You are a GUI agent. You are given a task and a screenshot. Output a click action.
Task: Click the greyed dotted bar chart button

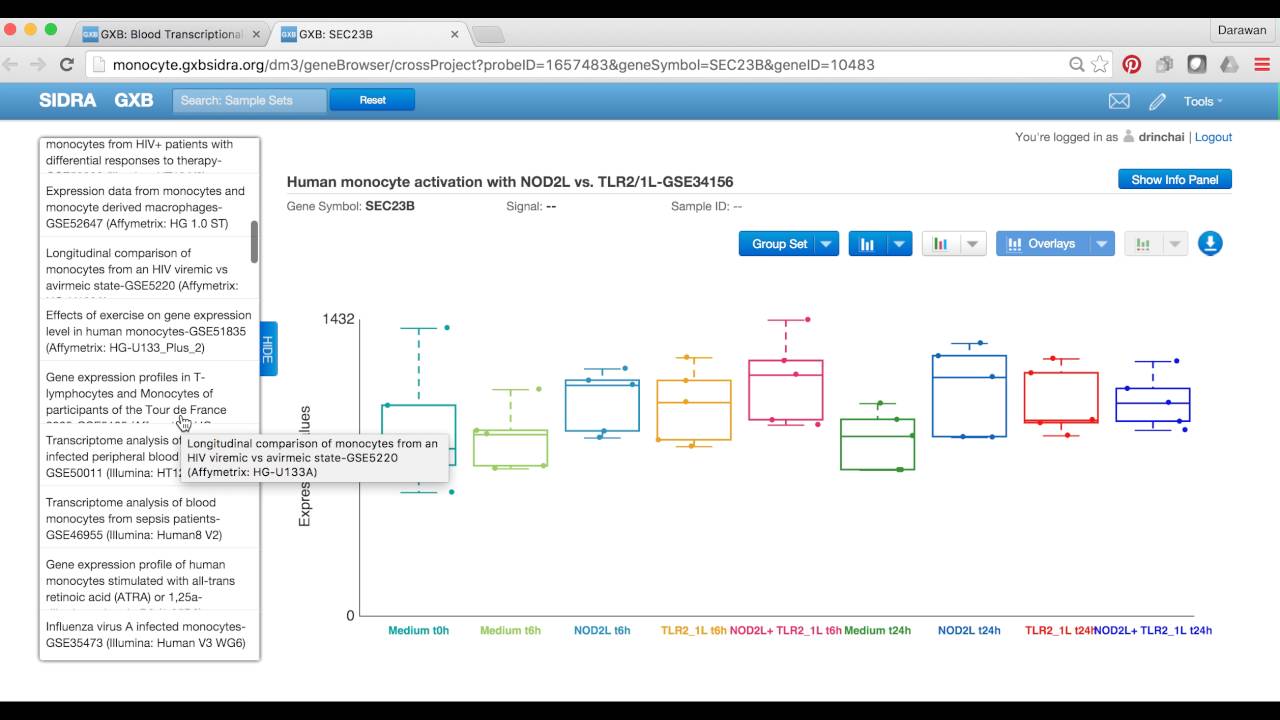(1143, 244)
